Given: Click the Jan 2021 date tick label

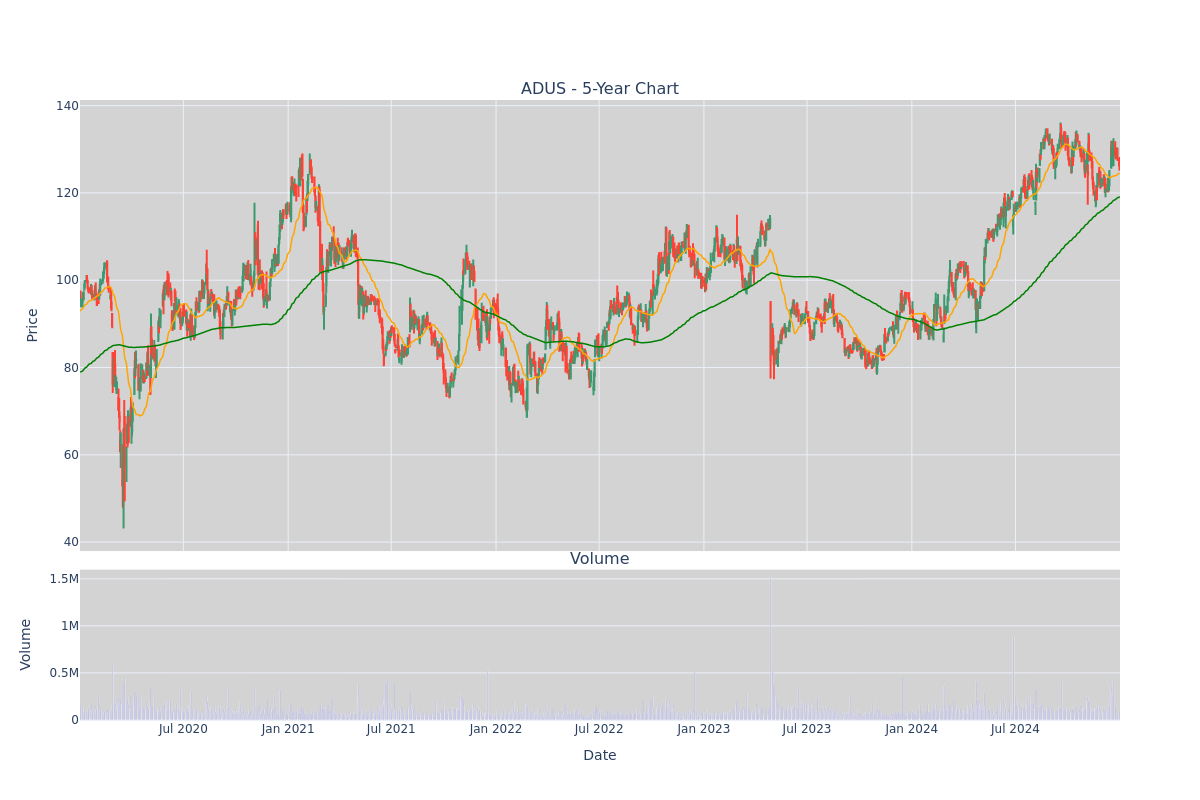Looking at the screenshot, I should pos(288,729).
